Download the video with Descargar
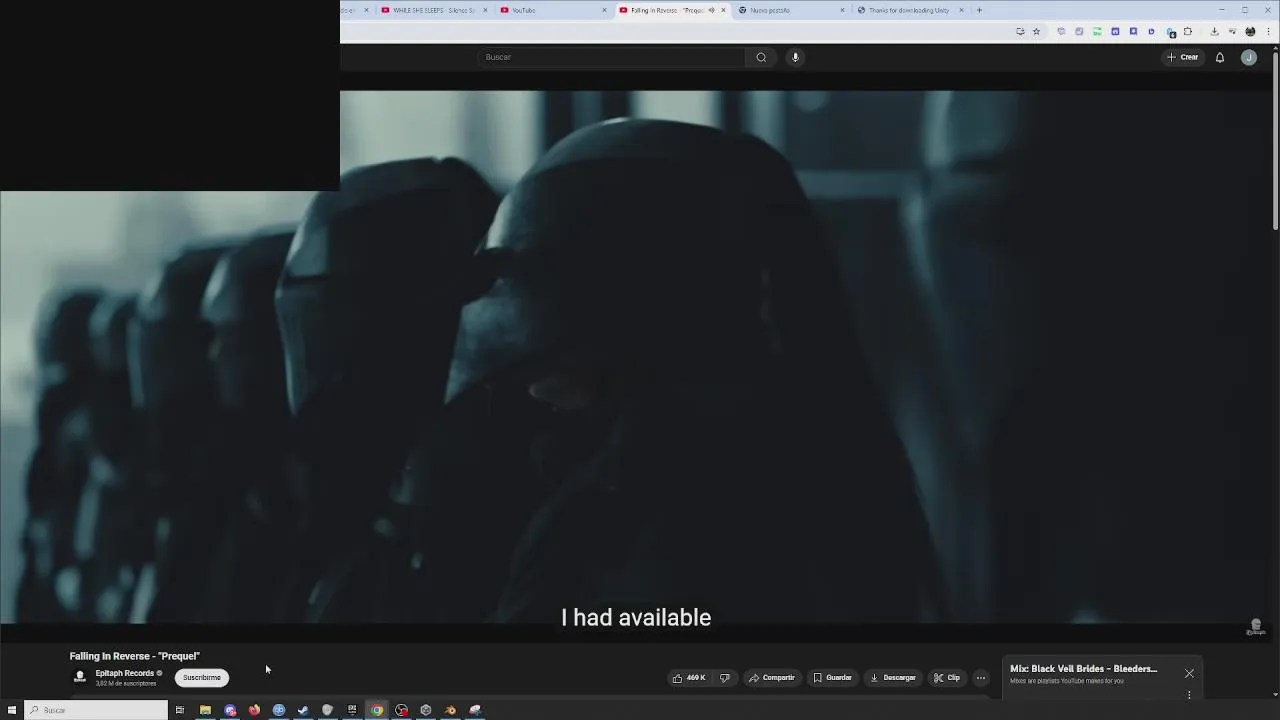The image size is (1280, 720). pos(893,678)
